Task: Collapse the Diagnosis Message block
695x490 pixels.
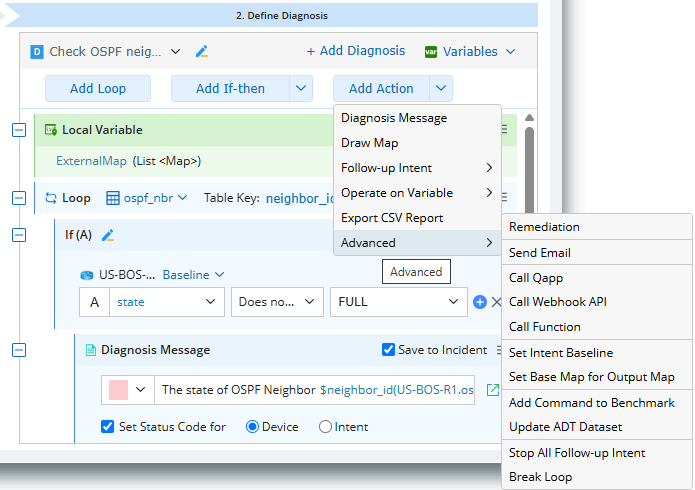Action: [x=18, y=350]
